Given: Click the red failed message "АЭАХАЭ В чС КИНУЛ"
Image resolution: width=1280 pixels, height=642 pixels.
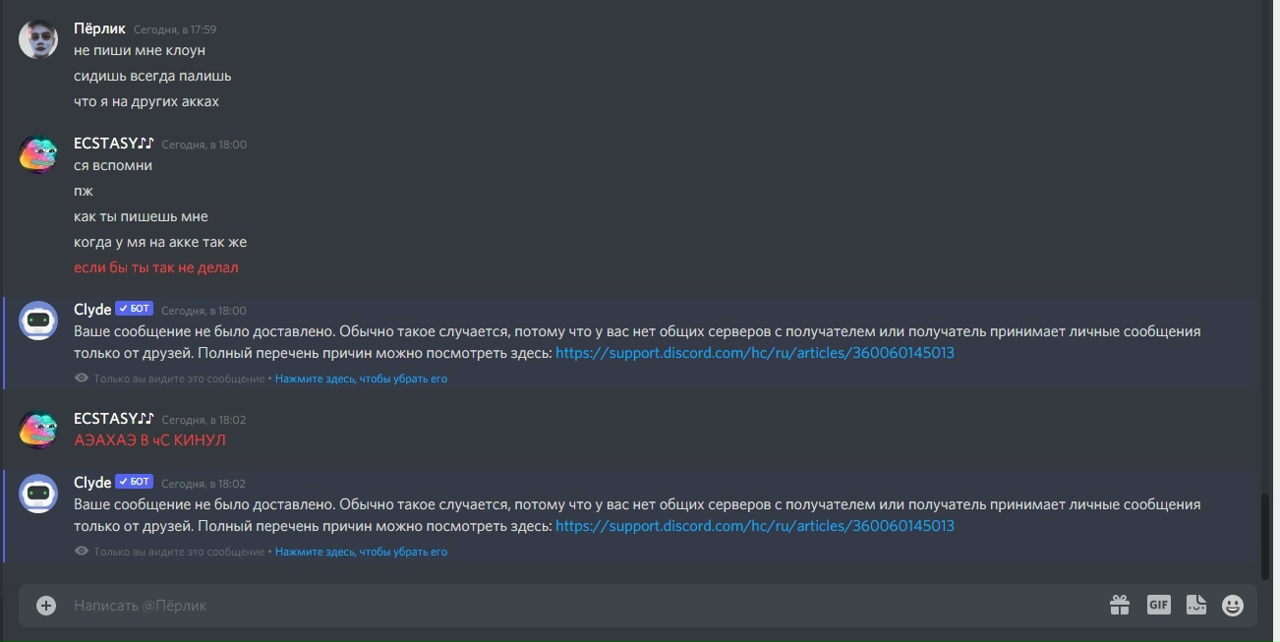Looking at the screenshot, I should [150, 440].
